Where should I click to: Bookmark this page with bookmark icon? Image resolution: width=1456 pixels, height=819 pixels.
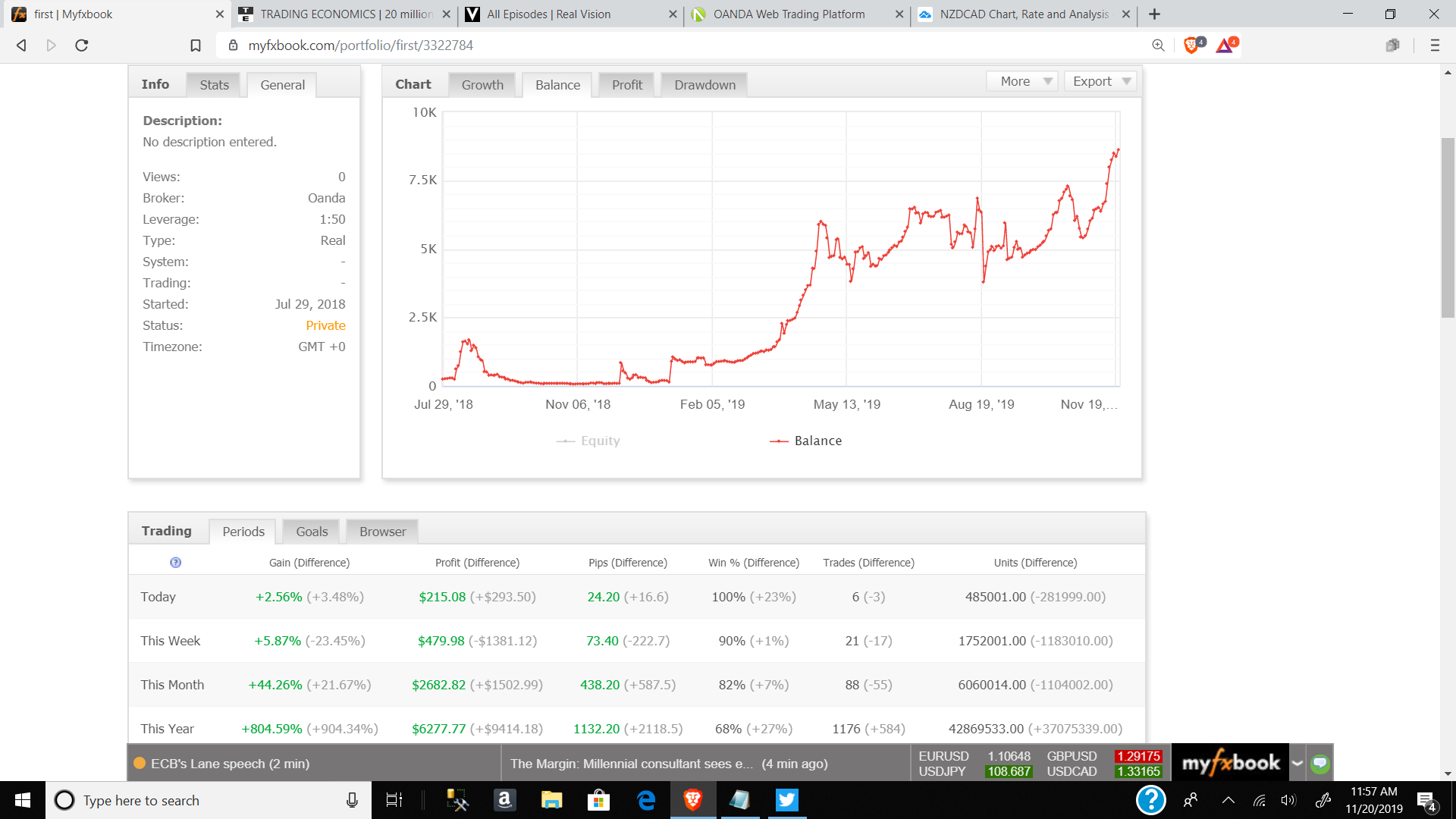click(196, 45)
